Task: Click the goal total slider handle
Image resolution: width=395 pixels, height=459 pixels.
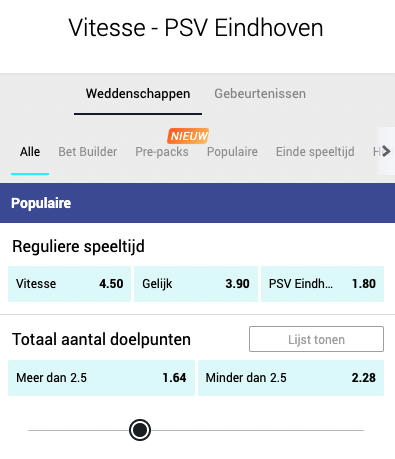Action: (x=140, y=430)
